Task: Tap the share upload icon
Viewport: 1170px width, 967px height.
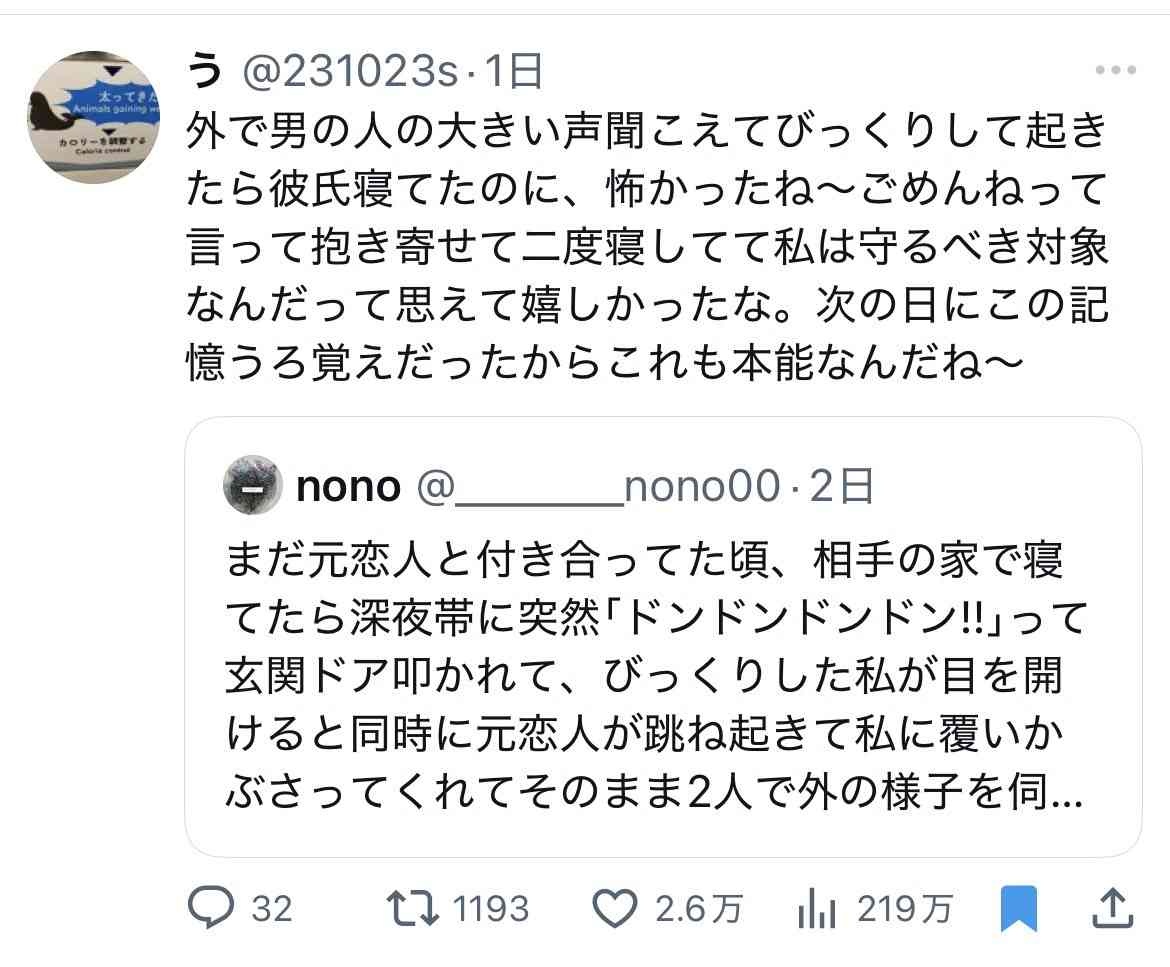Action: (x=1113, y=907)
